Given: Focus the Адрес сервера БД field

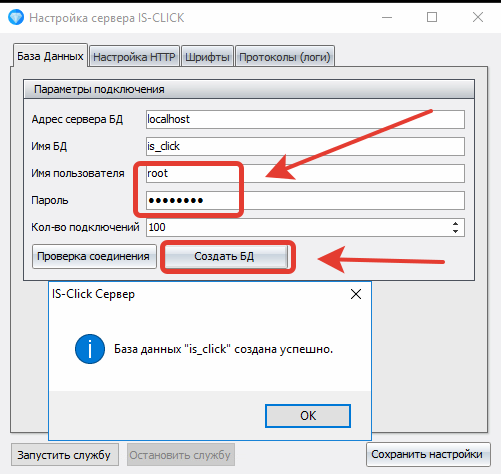Looking at the screenshot, I should tap(305, 119).
